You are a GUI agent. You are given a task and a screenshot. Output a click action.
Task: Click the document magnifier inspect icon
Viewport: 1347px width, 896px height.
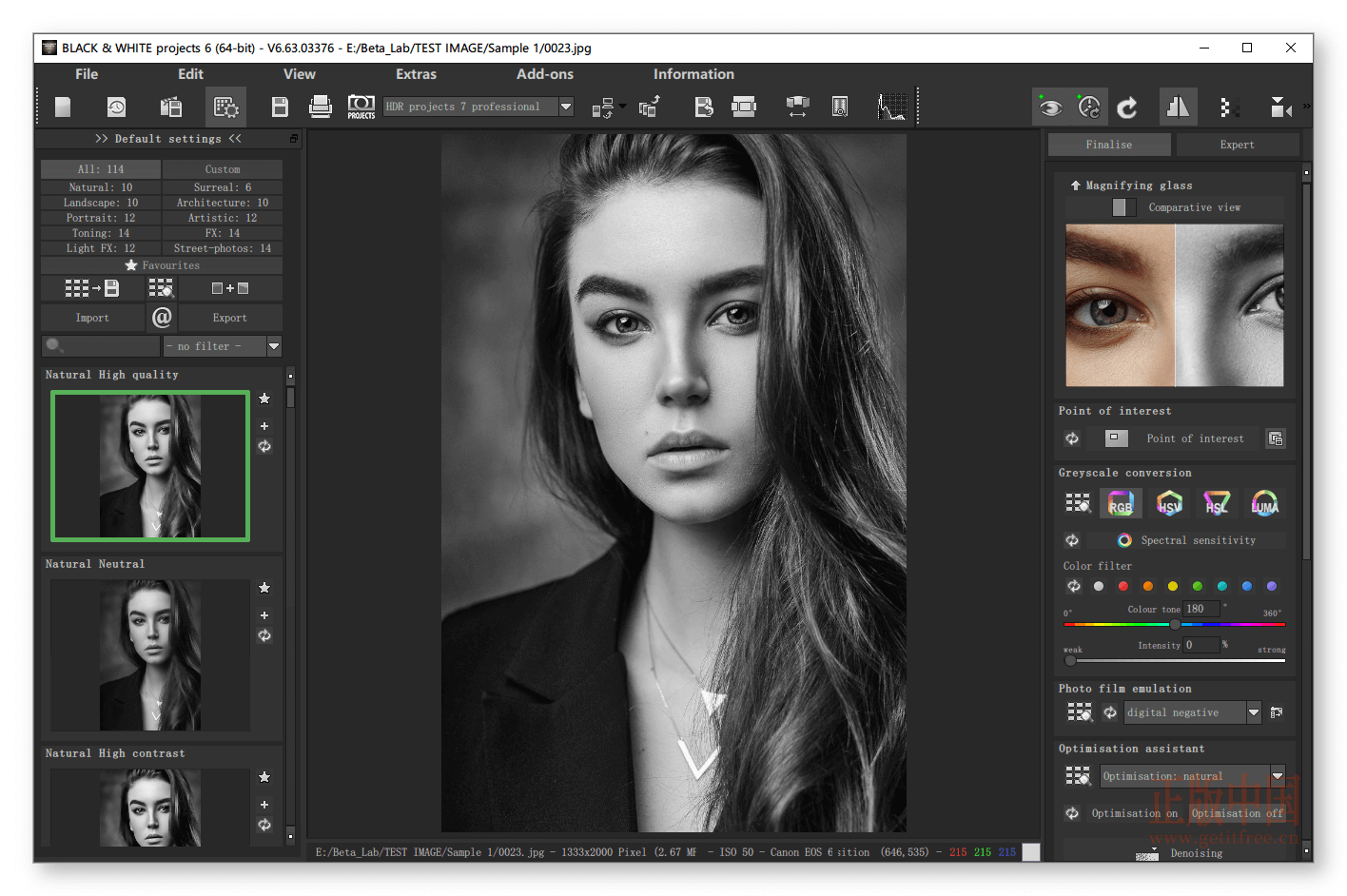[840, 107]
